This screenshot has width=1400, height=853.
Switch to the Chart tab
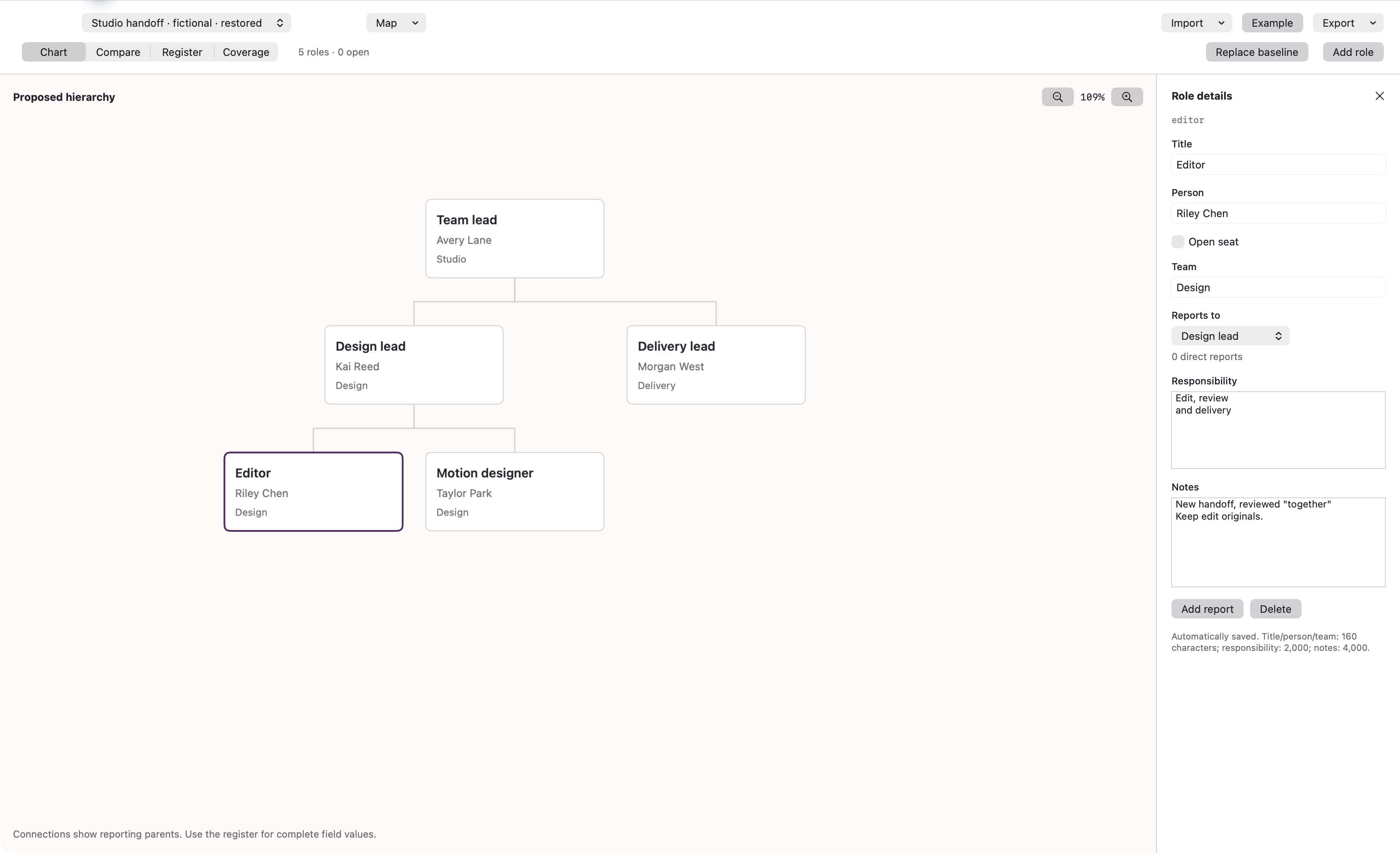pos(53,52)
